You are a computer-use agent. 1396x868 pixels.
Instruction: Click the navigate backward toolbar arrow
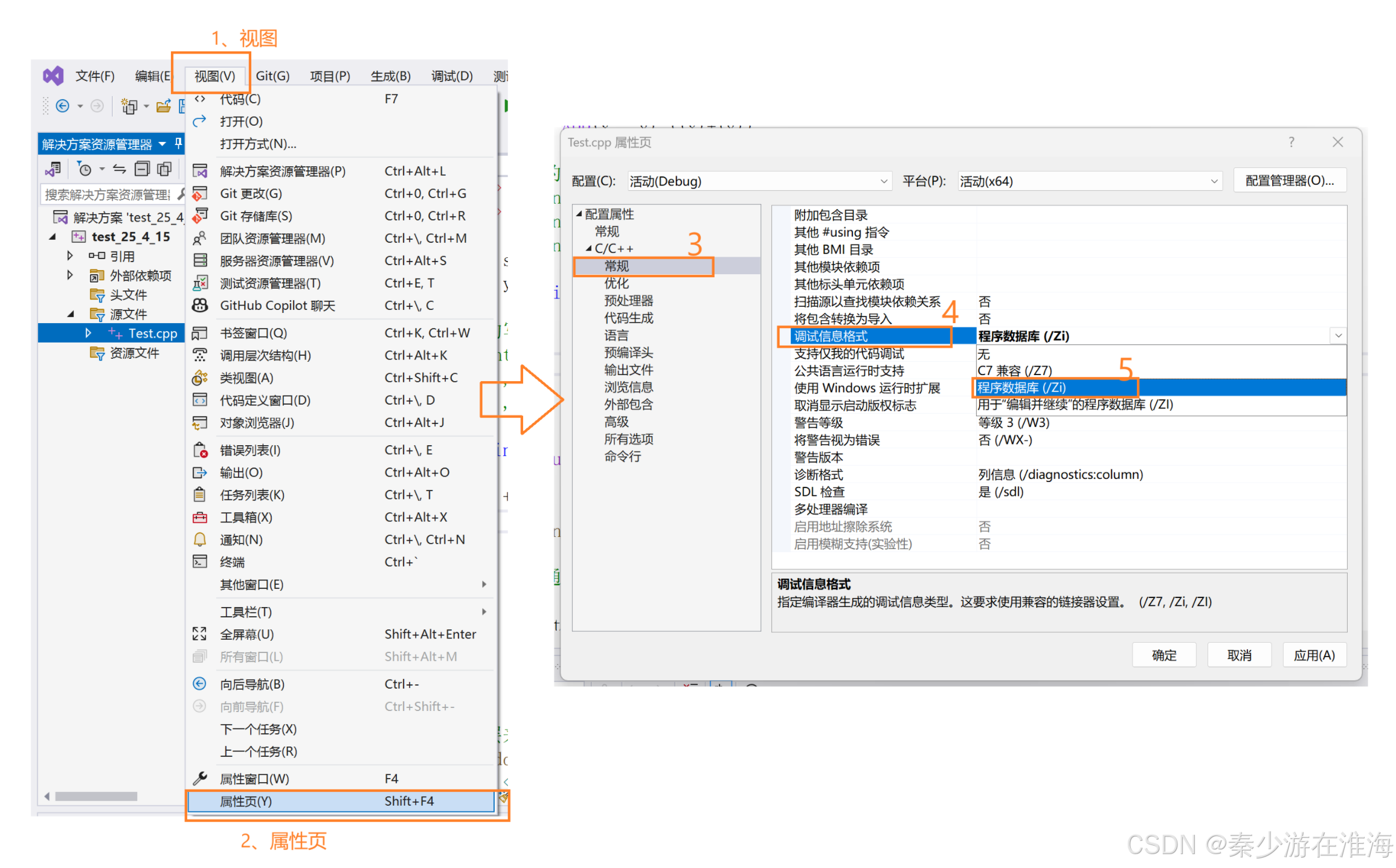[62, 106]
